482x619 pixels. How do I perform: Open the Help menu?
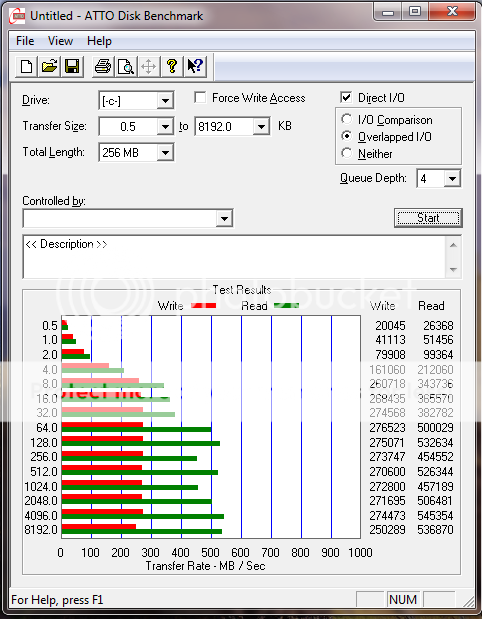coord(99,41)
